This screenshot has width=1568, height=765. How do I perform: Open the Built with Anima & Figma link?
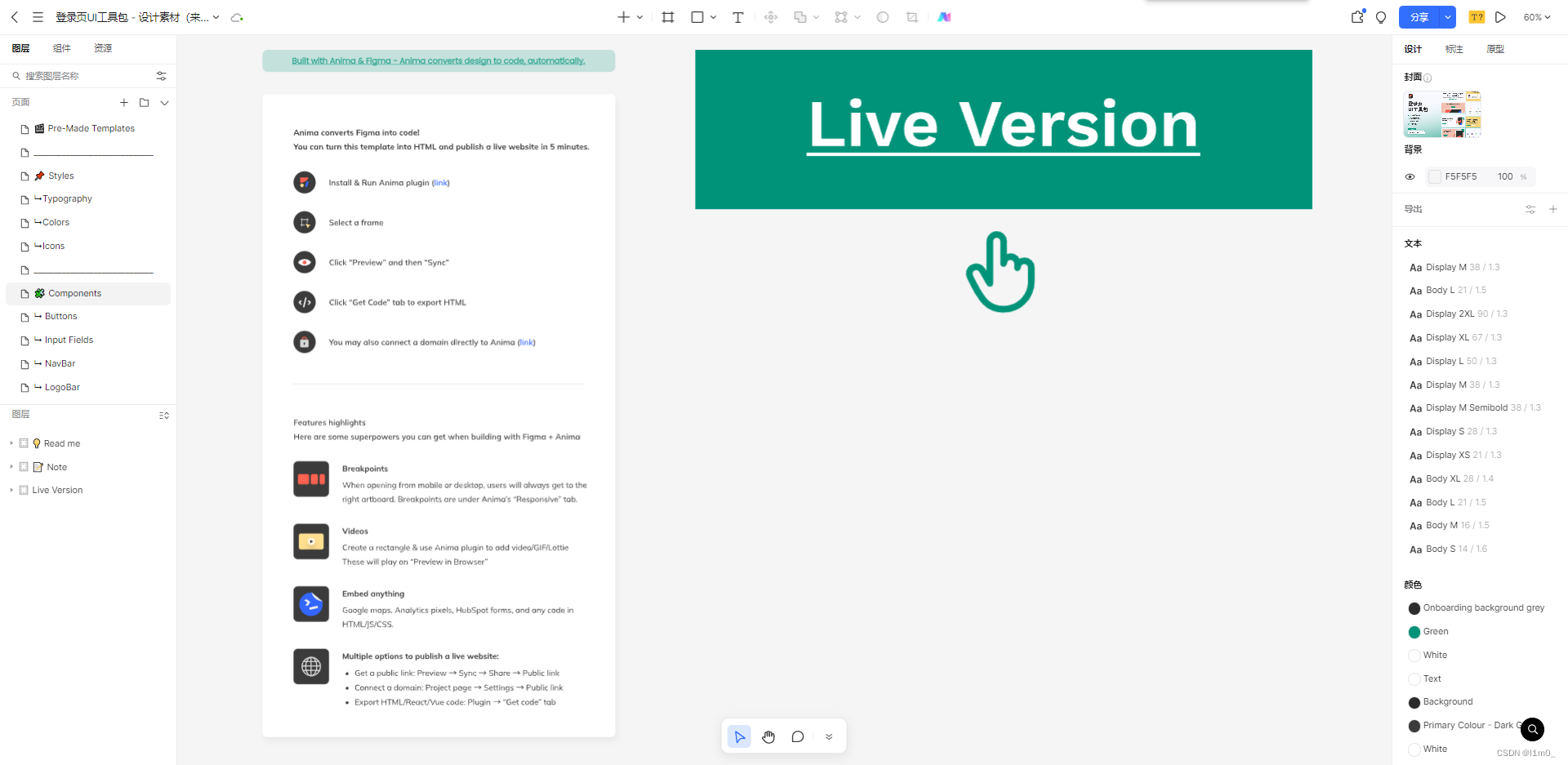pos(439,61)
